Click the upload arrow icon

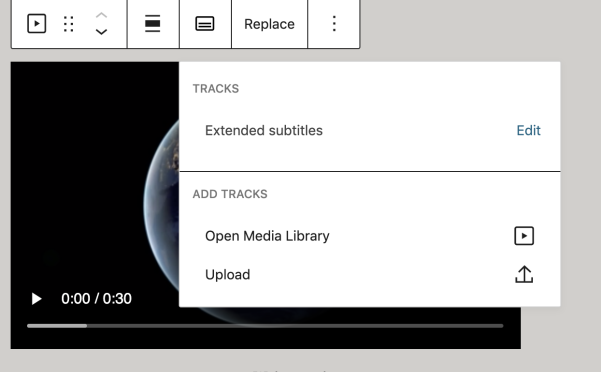(x=524, y=274)
